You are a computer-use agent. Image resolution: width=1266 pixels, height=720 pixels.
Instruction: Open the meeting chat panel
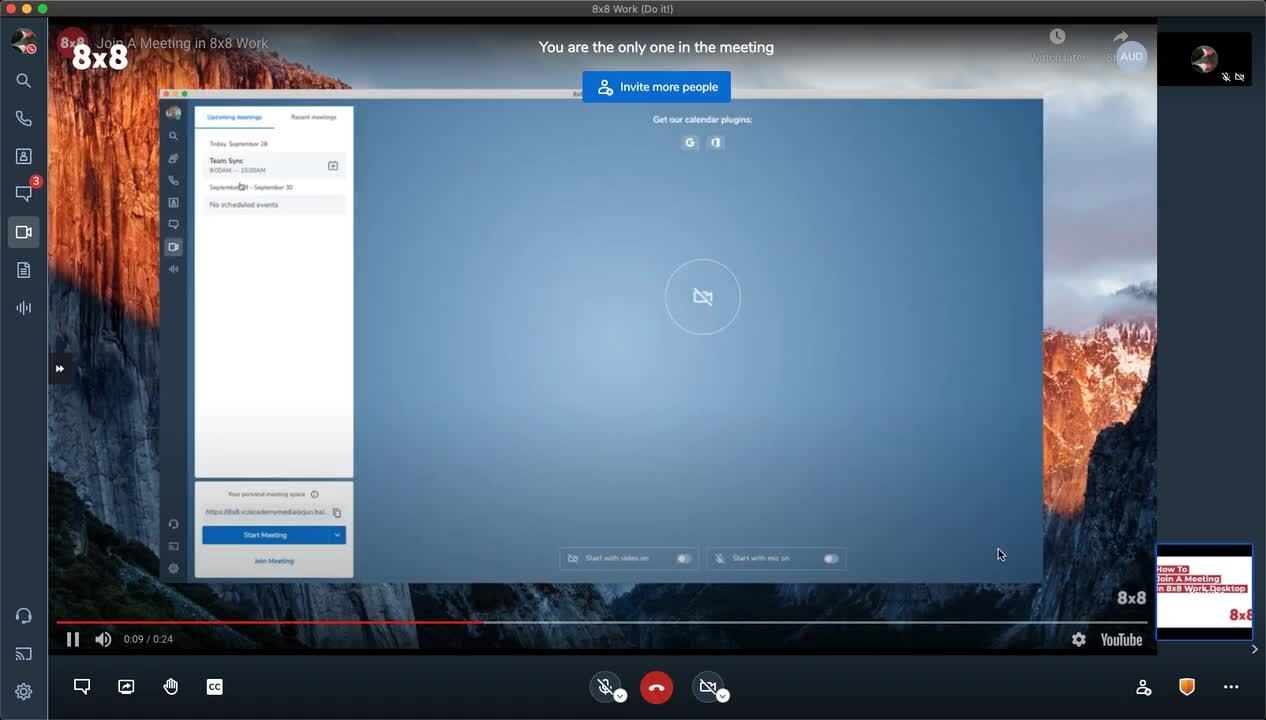pos(82,687)
